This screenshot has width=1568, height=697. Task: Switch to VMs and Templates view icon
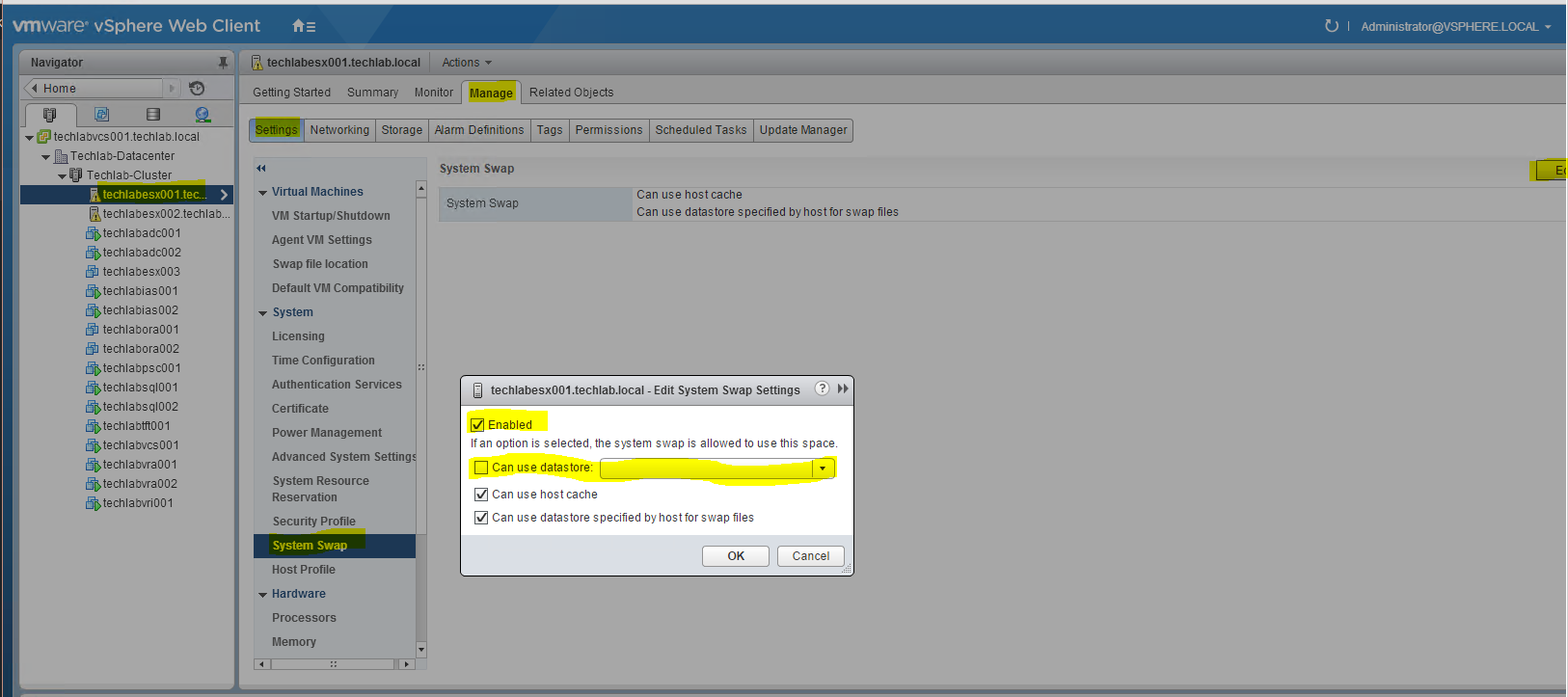(101, 115)
